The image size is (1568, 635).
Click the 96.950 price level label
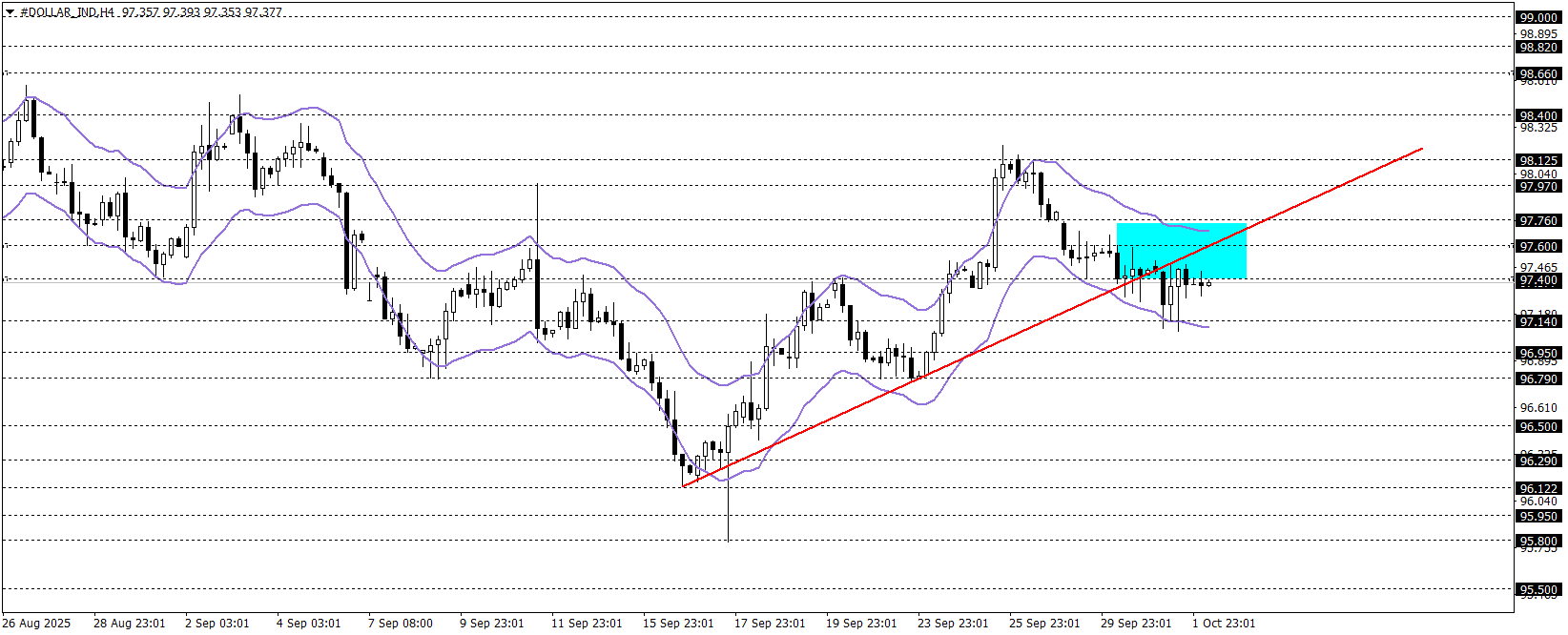pos(1537,353)
